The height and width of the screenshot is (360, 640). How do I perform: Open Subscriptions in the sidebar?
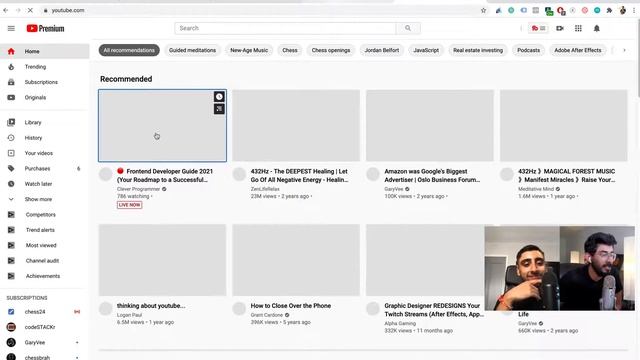pyautogui.click(x=44, y=82)
